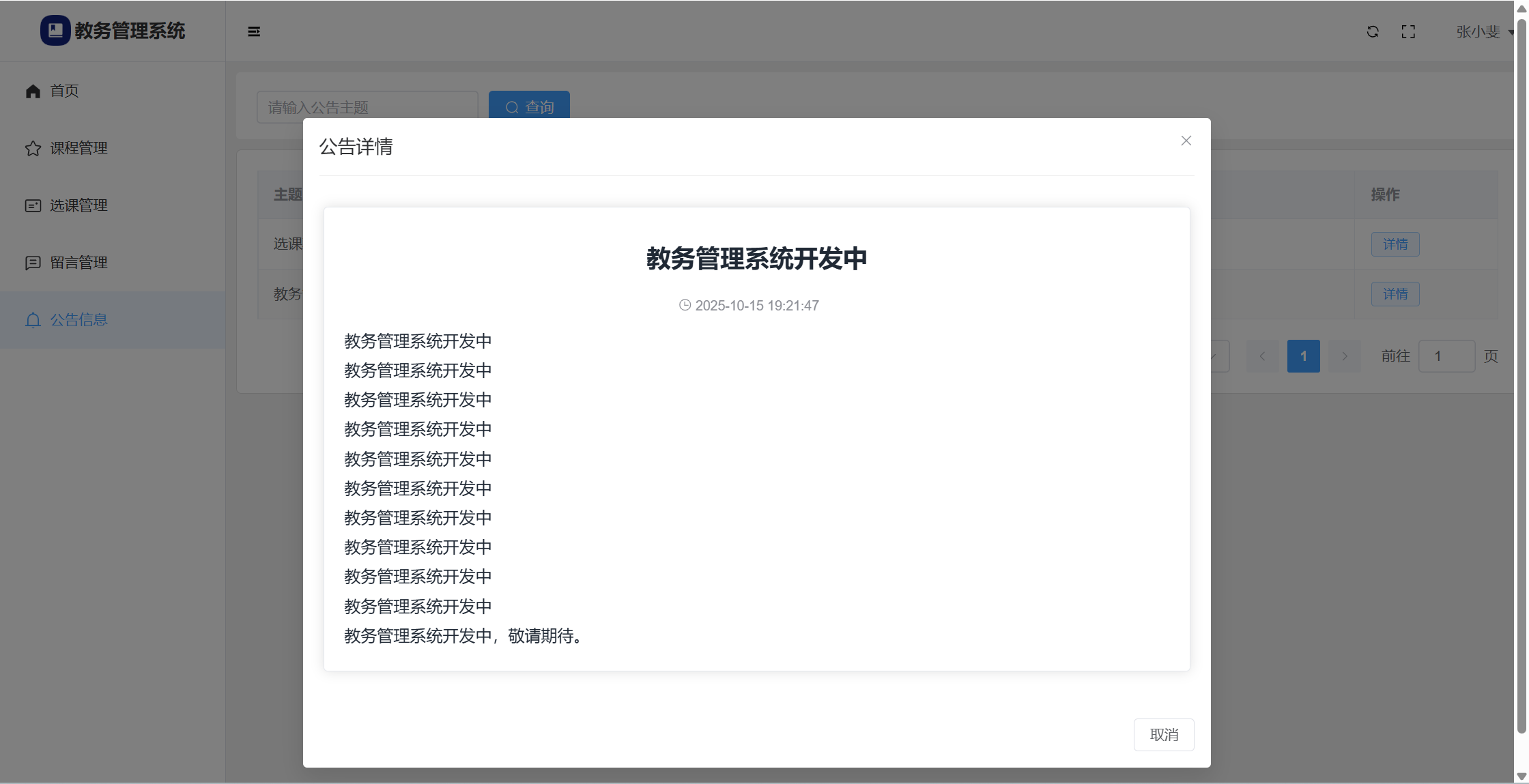1529x784 pixels.
Task: Click the go-to page number input
Action: [1446, 356]
